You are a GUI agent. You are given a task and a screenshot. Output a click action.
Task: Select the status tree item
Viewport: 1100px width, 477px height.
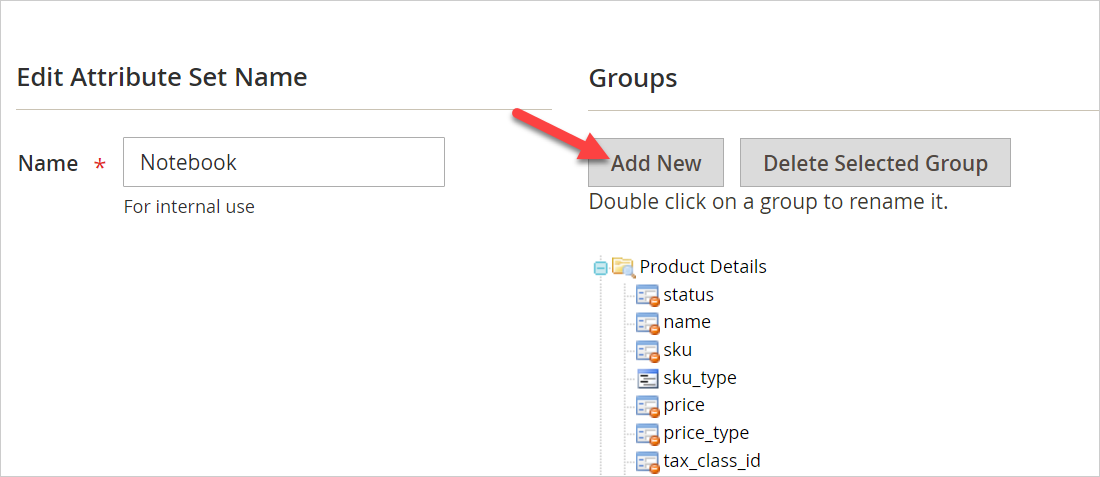(688, 295)
